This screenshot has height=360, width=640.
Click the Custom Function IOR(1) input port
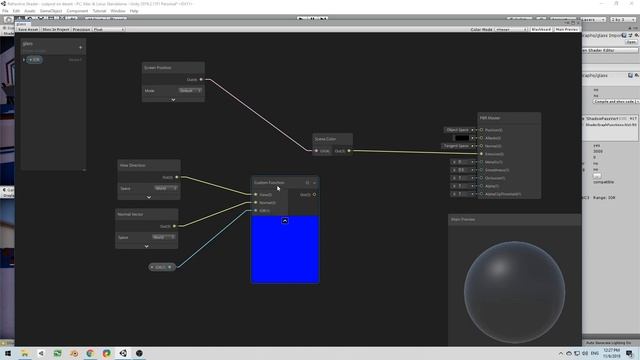tap(256, 211)
